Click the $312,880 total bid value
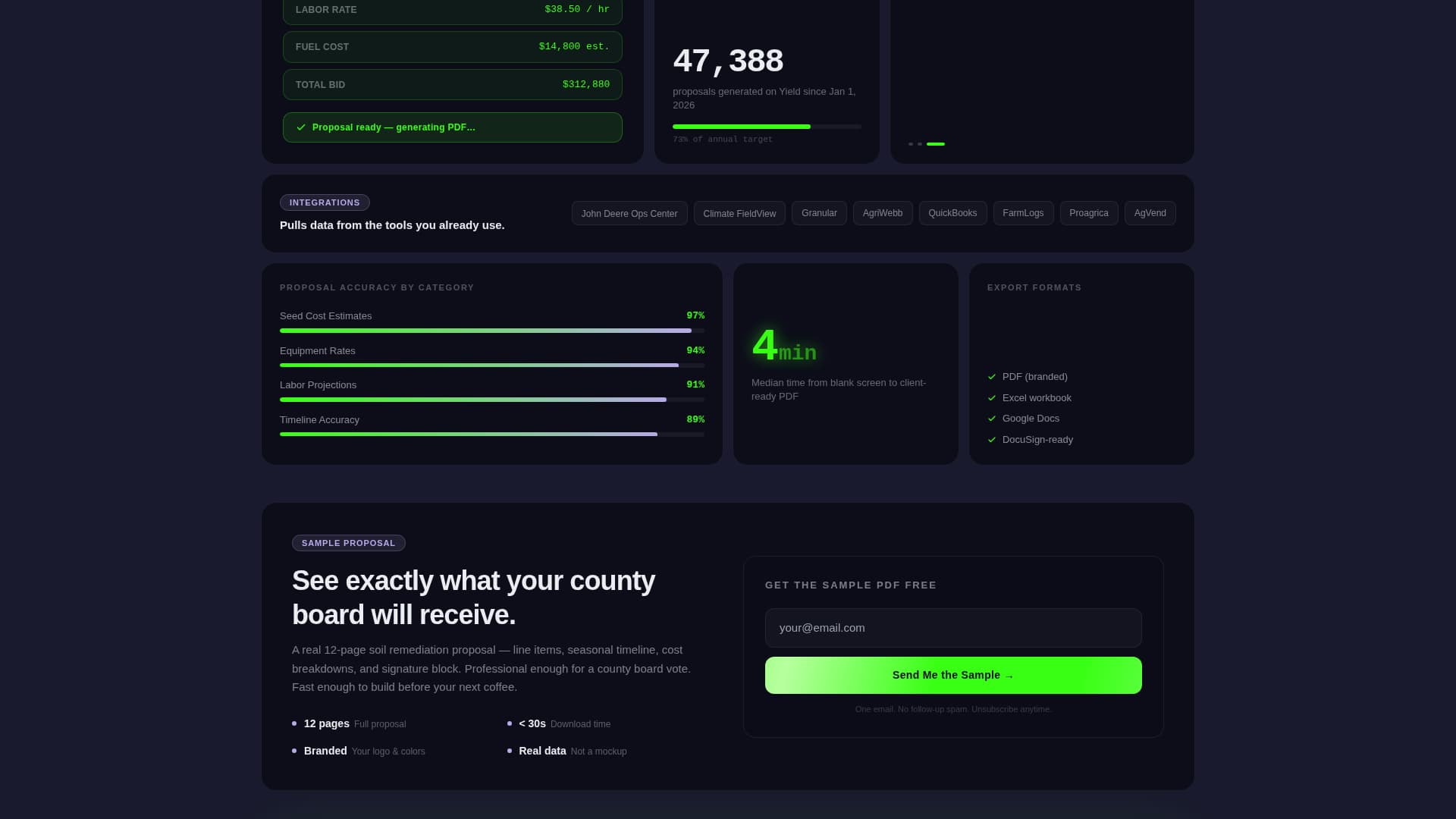1456x819 pixels. tap(586, 85)
